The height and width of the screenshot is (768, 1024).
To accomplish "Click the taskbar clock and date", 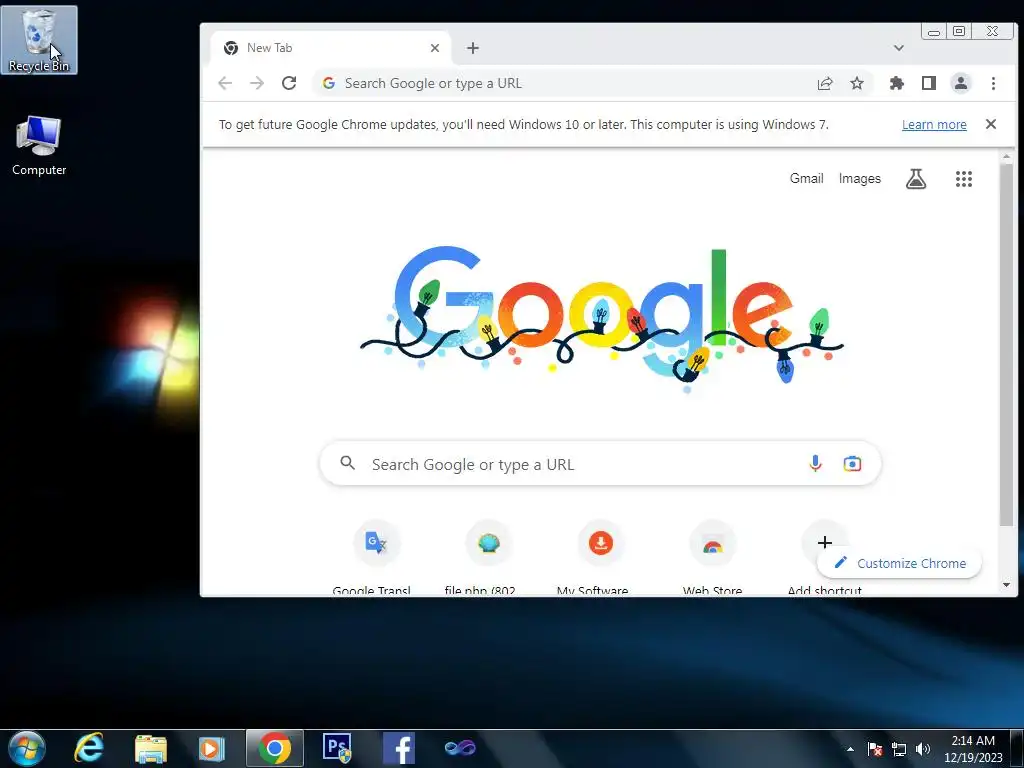I will (973, 749).
